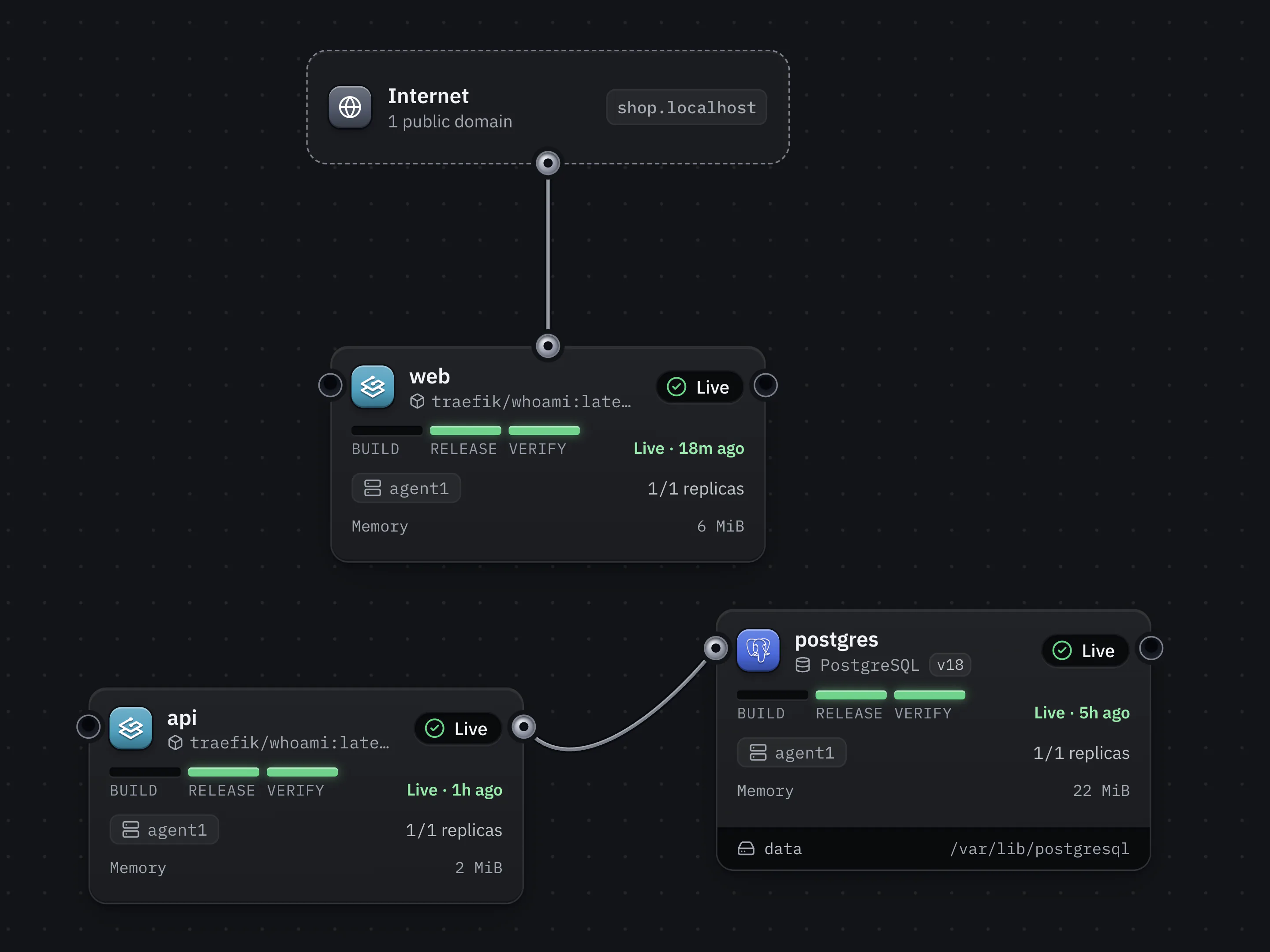Click the web node top connector port
The height and width of the screenshot is (952, 1270).
pyautogui.click(x=548, y=346)
